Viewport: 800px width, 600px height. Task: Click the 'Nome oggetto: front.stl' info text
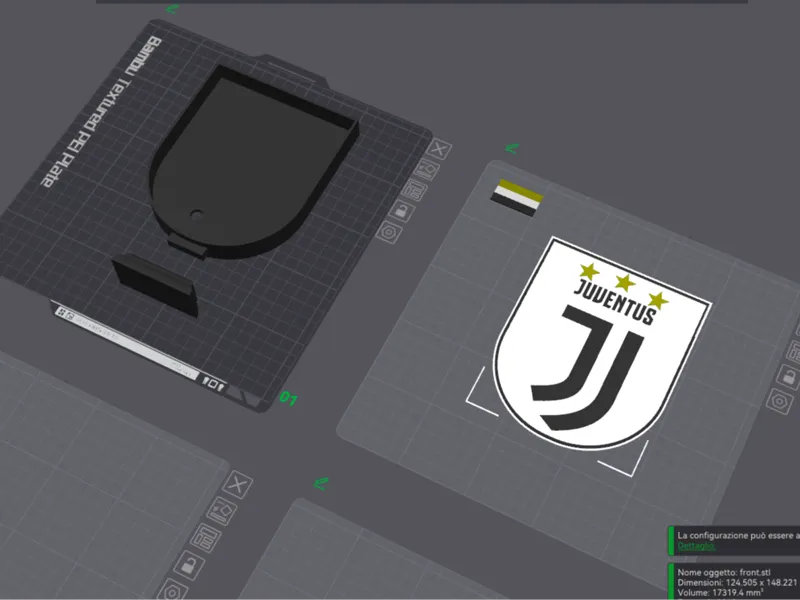tap(724, 572)
